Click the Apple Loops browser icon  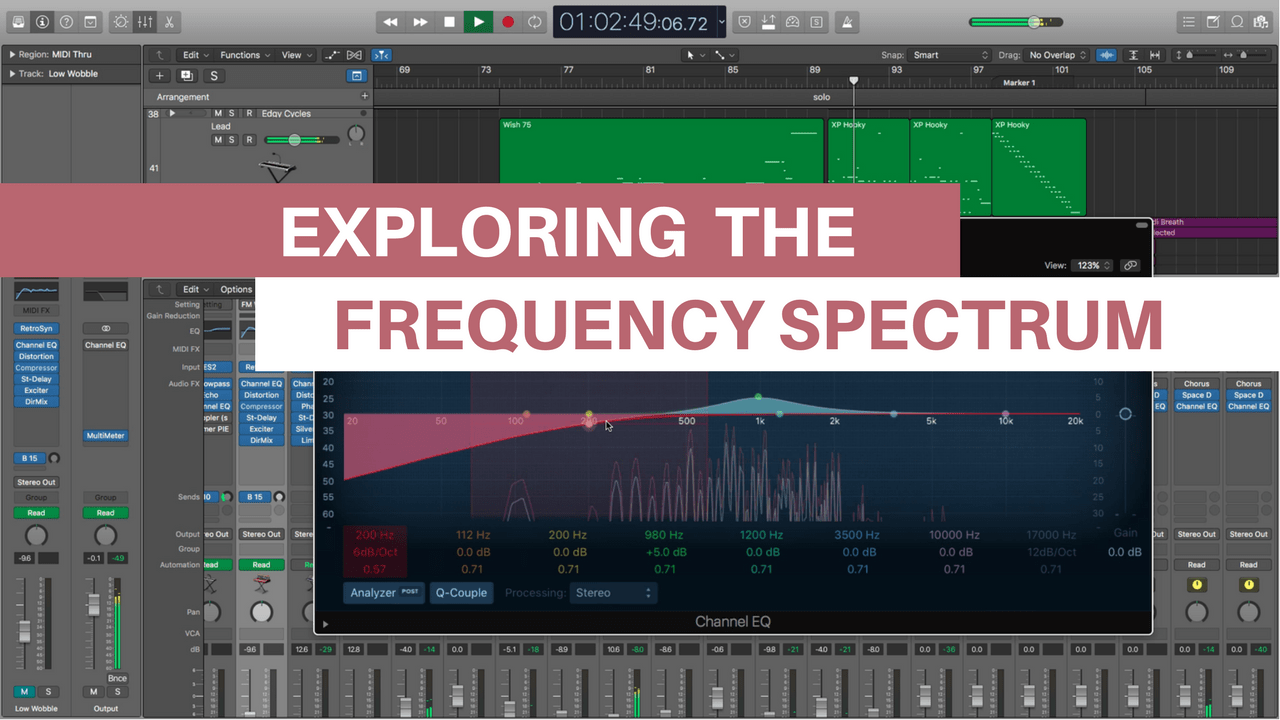click(x=1237, y=21)
